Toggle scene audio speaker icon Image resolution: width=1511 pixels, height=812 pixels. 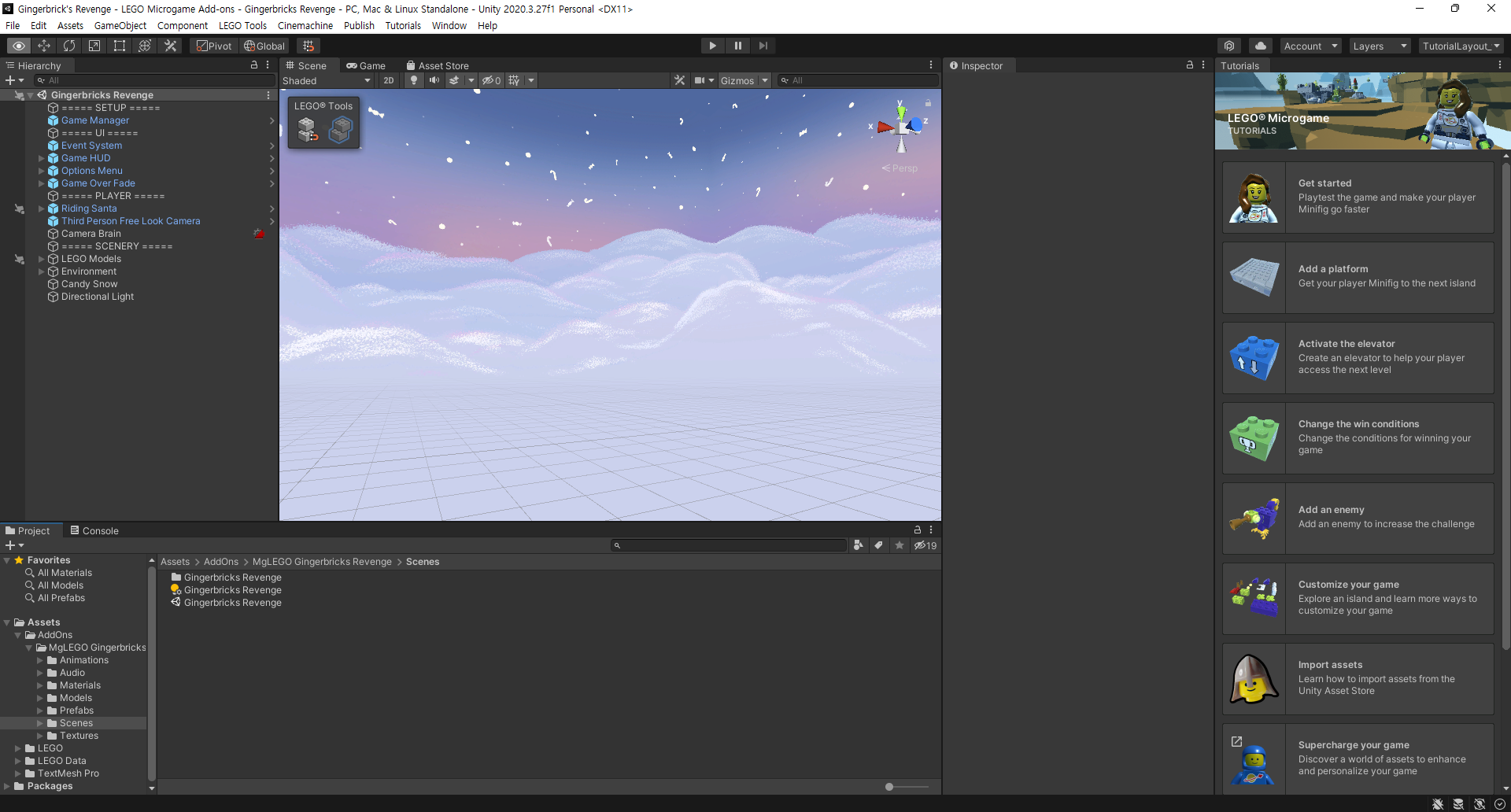434,80
